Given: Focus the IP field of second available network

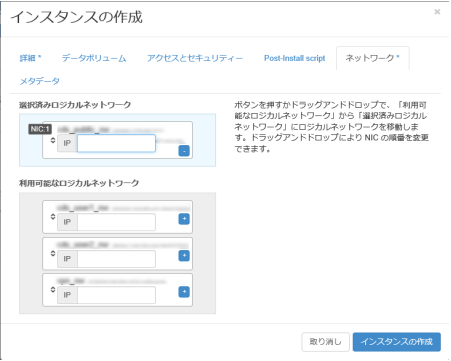Looking at the screenshot, I should [x=116, y=259].
